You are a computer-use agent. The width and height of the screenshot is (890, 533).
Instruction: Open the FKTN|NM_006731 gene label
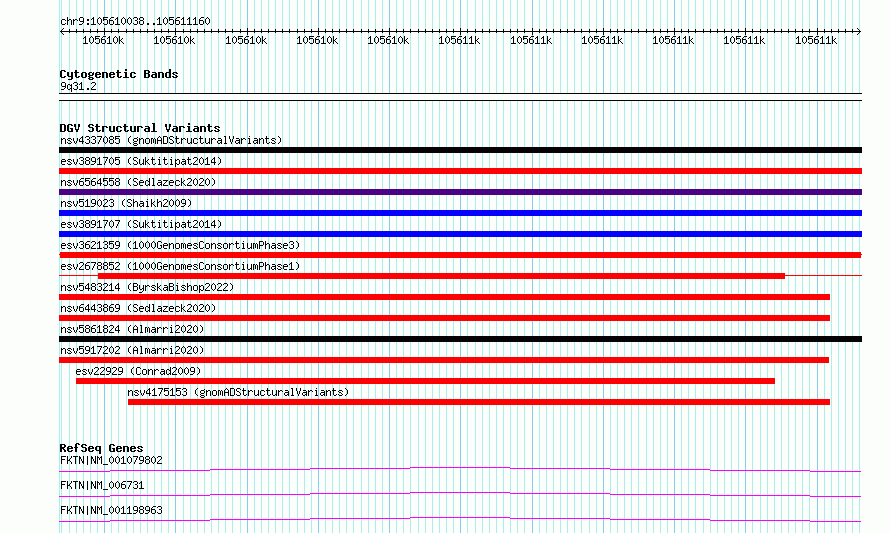click(x=102, y=485)
